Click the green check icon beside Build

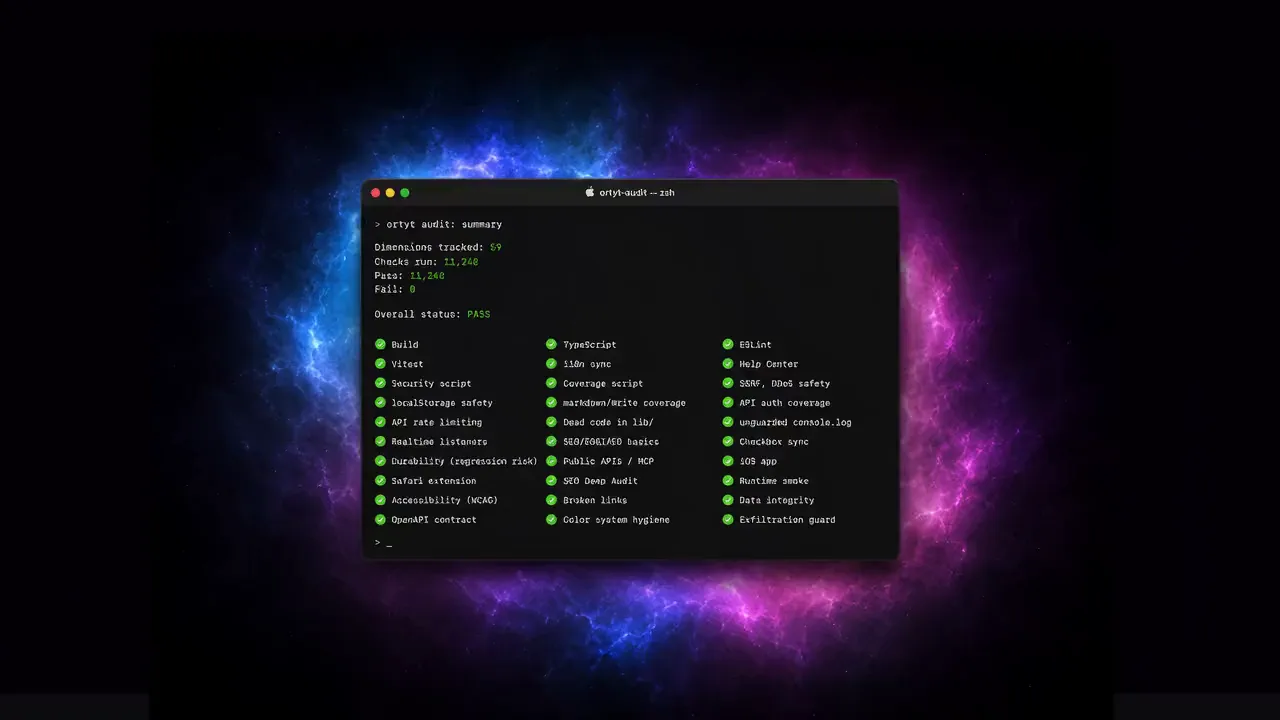380,344
